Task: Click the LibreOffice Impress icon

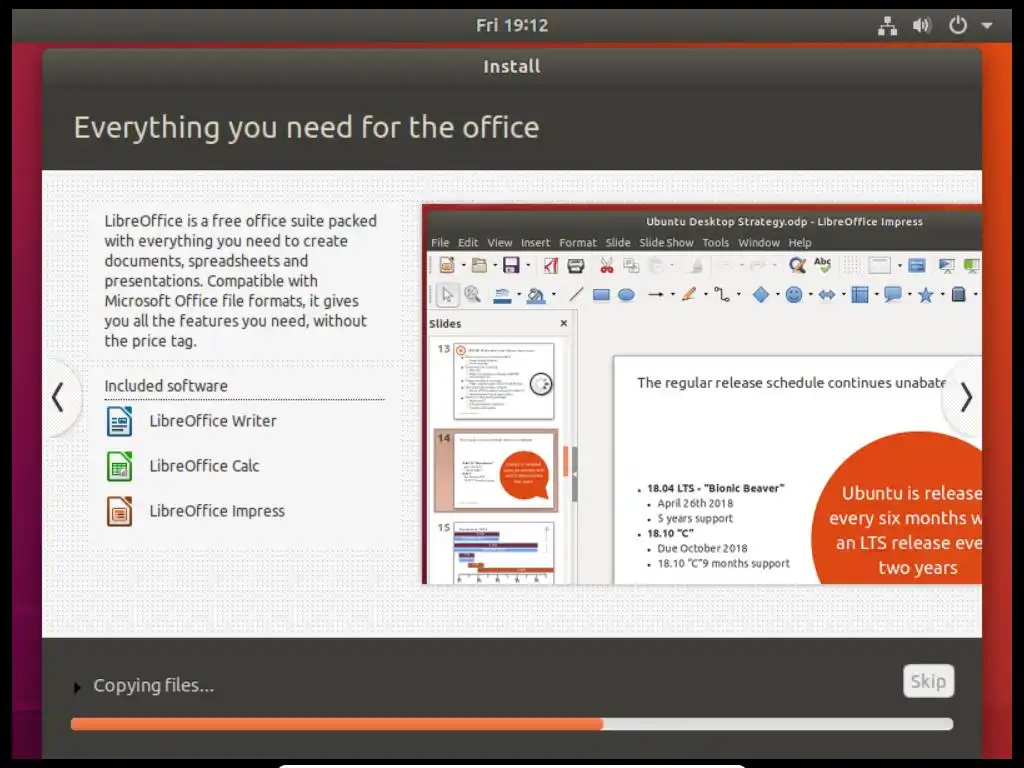Action: click(120, 511)
